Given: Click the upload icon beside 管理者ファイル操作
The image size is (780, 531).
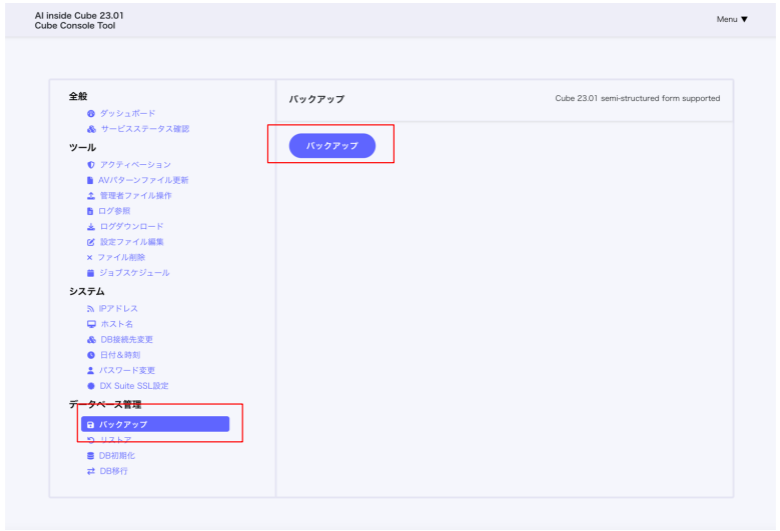Looking at the screenshot, I should pyautogui.click(x=91, y=196).
